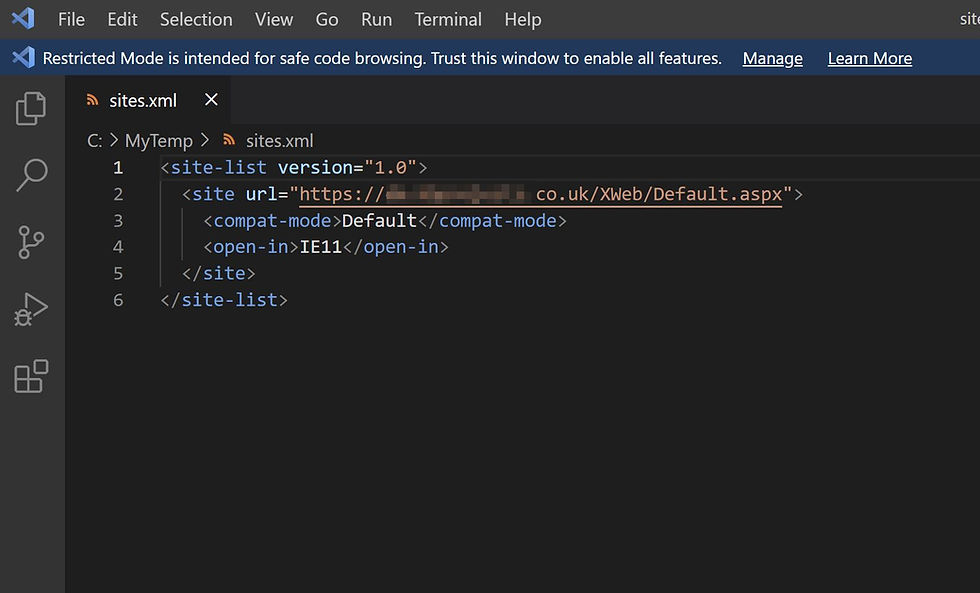Open the Run and Debug view

[31, 309]
